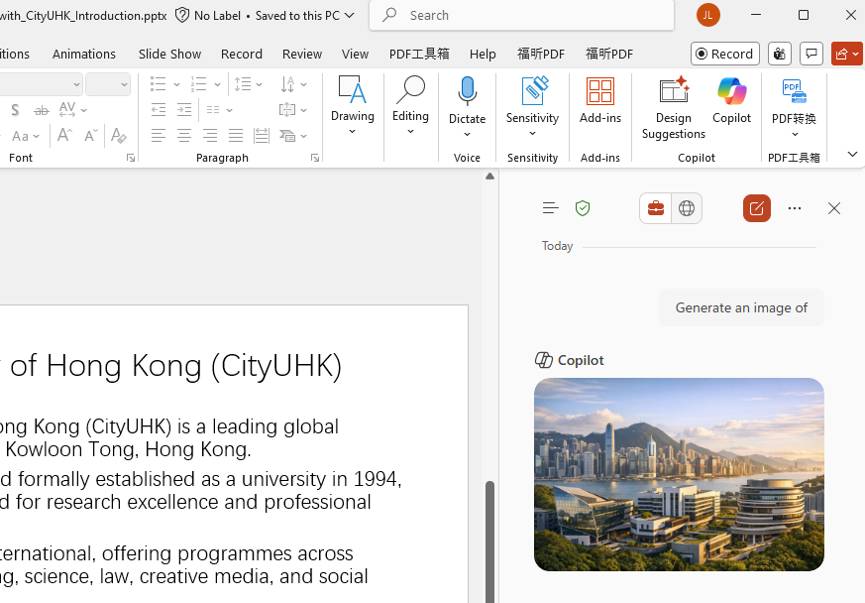Expand the Convert to SmartArt dropdown
Screen dimensions: 865x603
click(303, 136)
